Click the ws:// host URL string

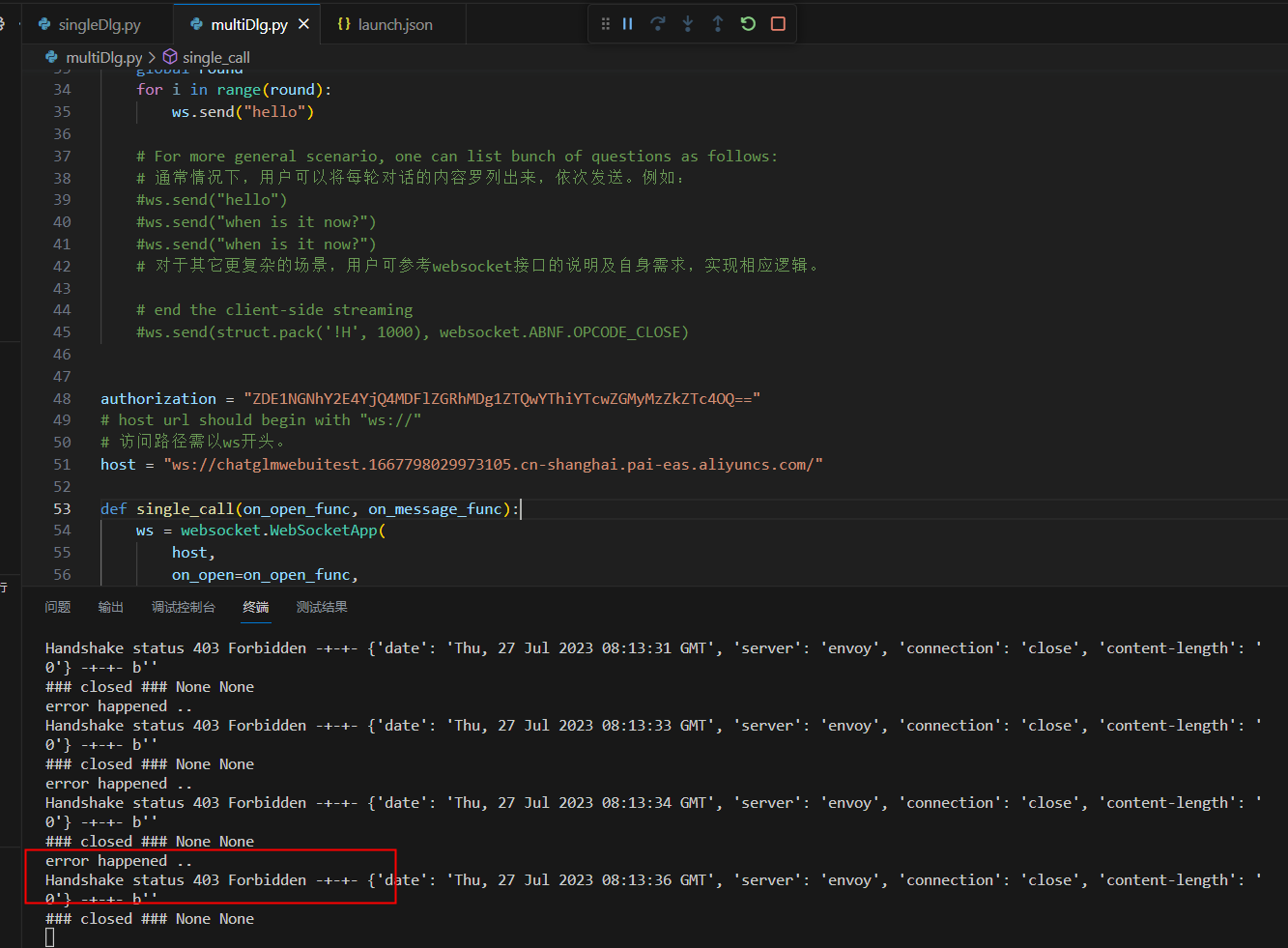[x=493, y=465]
